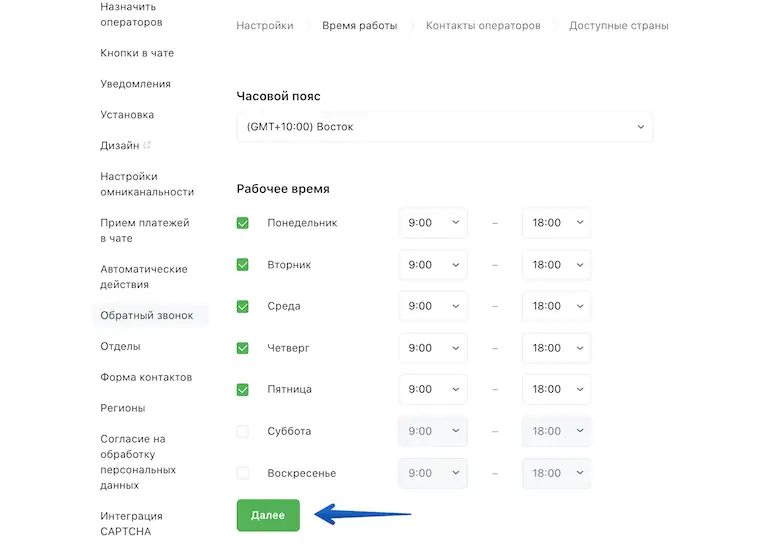This screenshot has width=780, height=554.
Task: Open the Часовой пояс timezone dropdown
Action: 444,127
